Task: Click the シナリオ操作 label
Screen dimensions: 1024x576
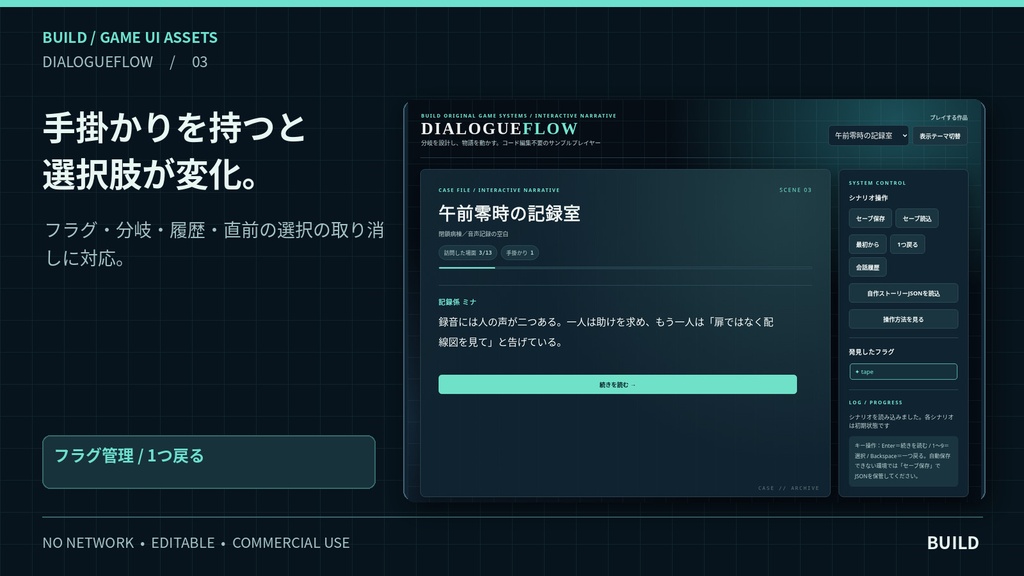Action: (868, 198)
